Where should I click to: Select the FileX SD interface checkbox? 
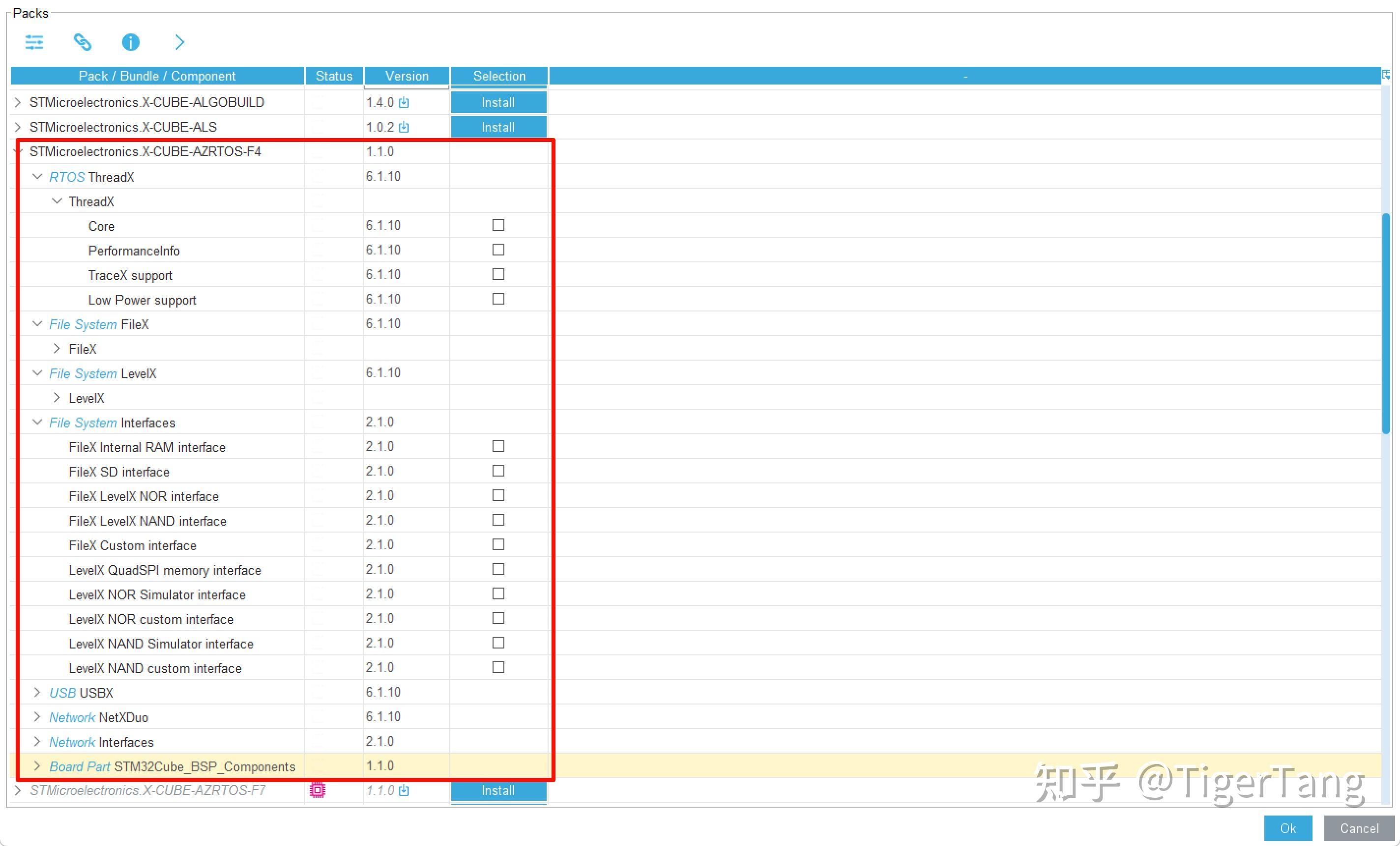pyautogui.click(x=498, y=471)
